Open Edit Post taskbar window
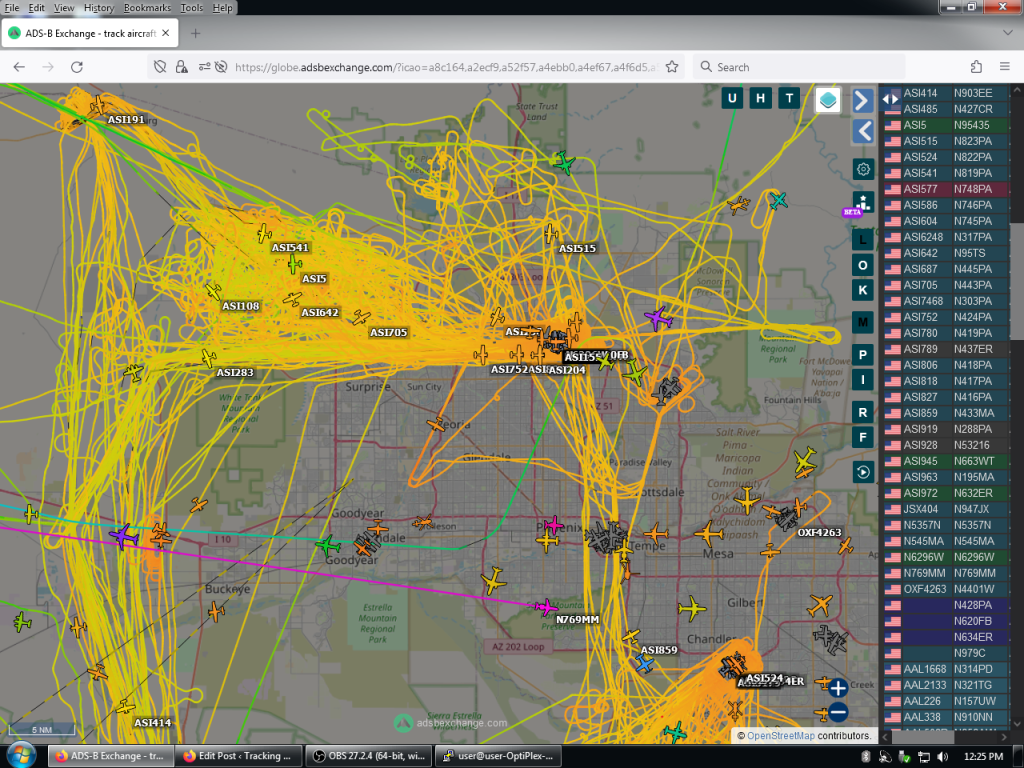 coord(239,756)
